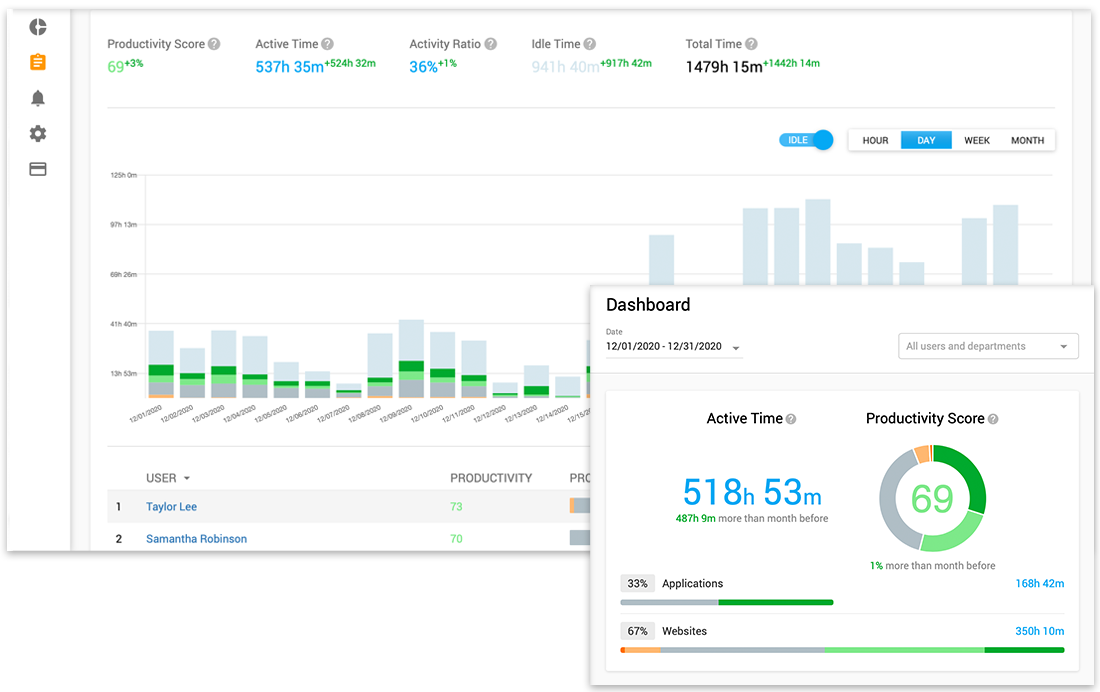This screenshot has width=1100, height=692.
Task: Click the 125h 0m y-axis label
Action: pyautogui.click(x=123, y=175)
